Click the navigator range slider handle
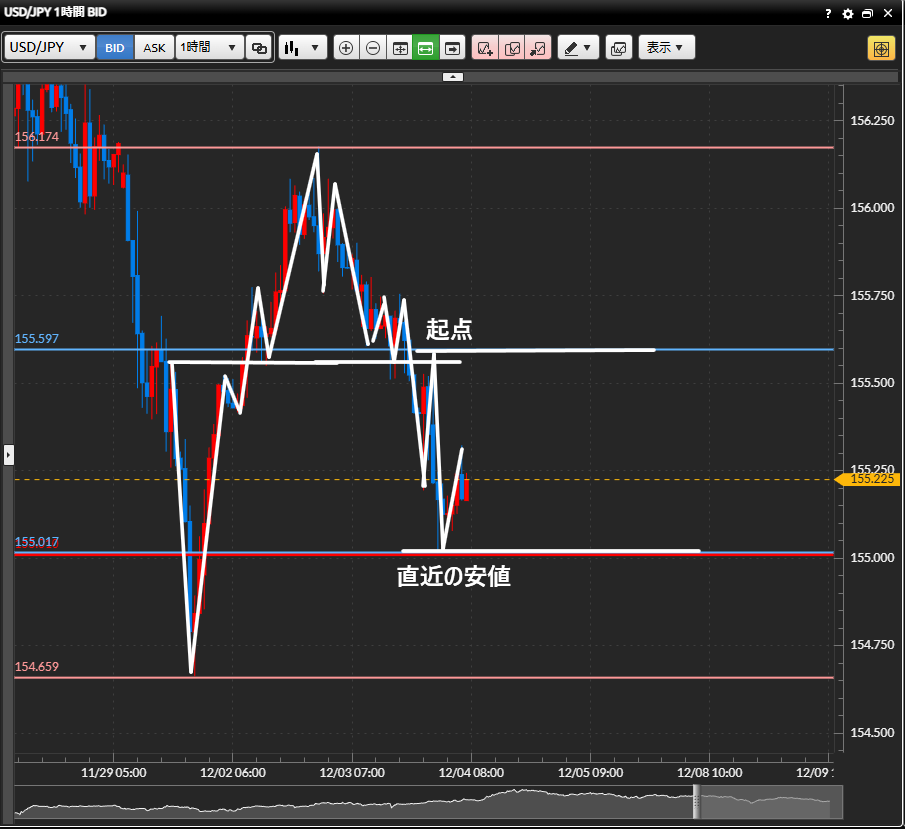The image size is (905, 829). point(697,801)
